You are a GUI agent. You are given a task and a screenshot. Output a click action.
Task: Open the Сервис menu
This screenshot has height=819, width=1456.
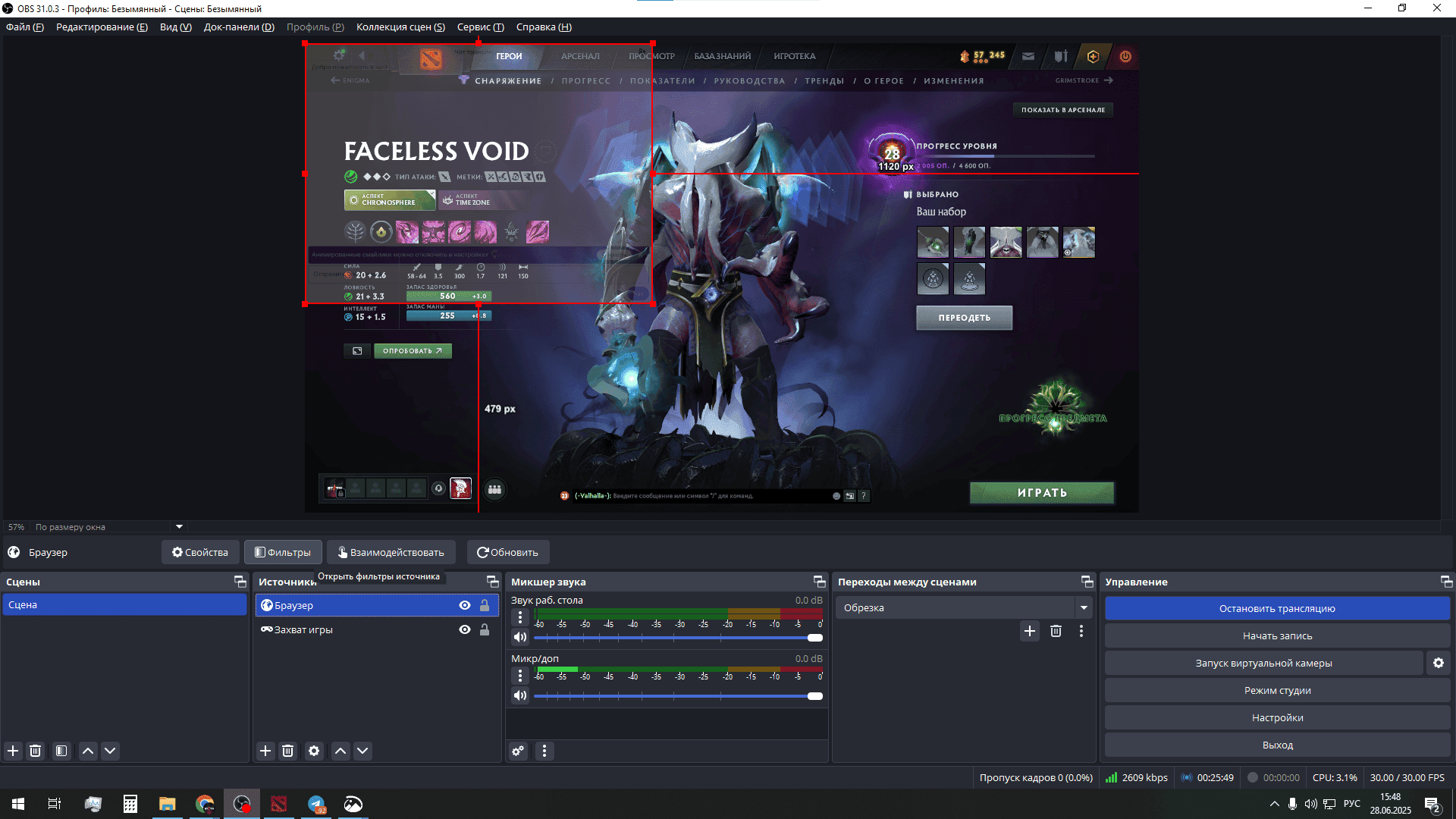[480, 27]
